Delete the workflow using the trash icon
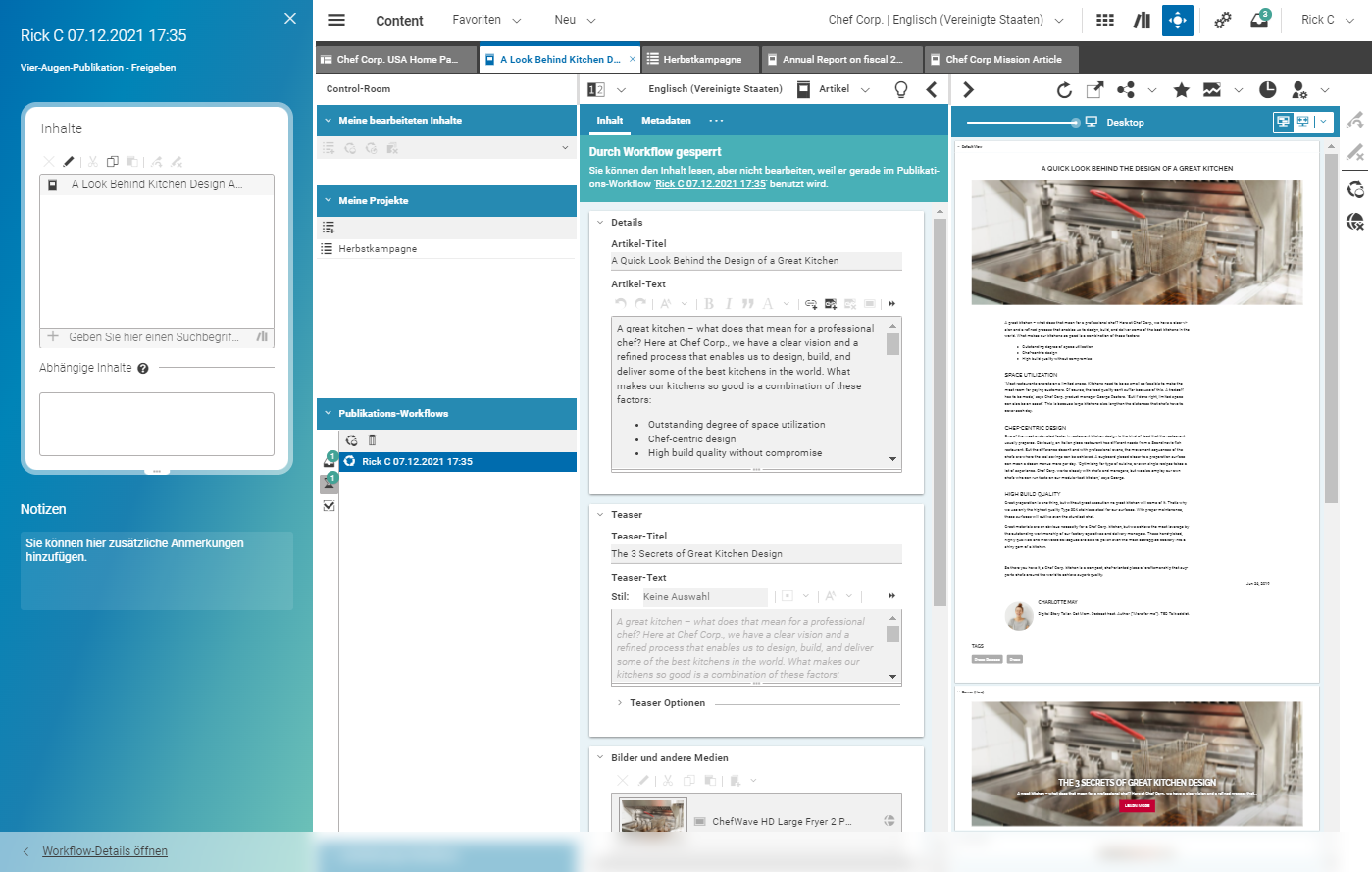 click(372, 440)
